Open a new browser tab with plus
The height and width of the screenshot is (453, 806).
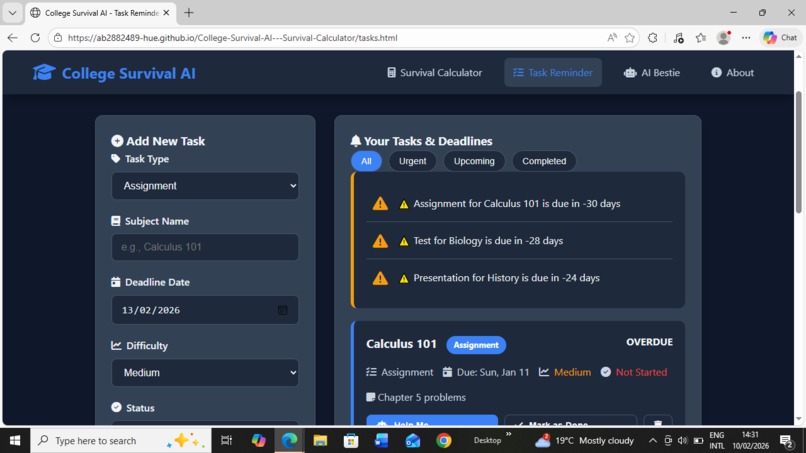pyautogui.click(x=189, y=13)
